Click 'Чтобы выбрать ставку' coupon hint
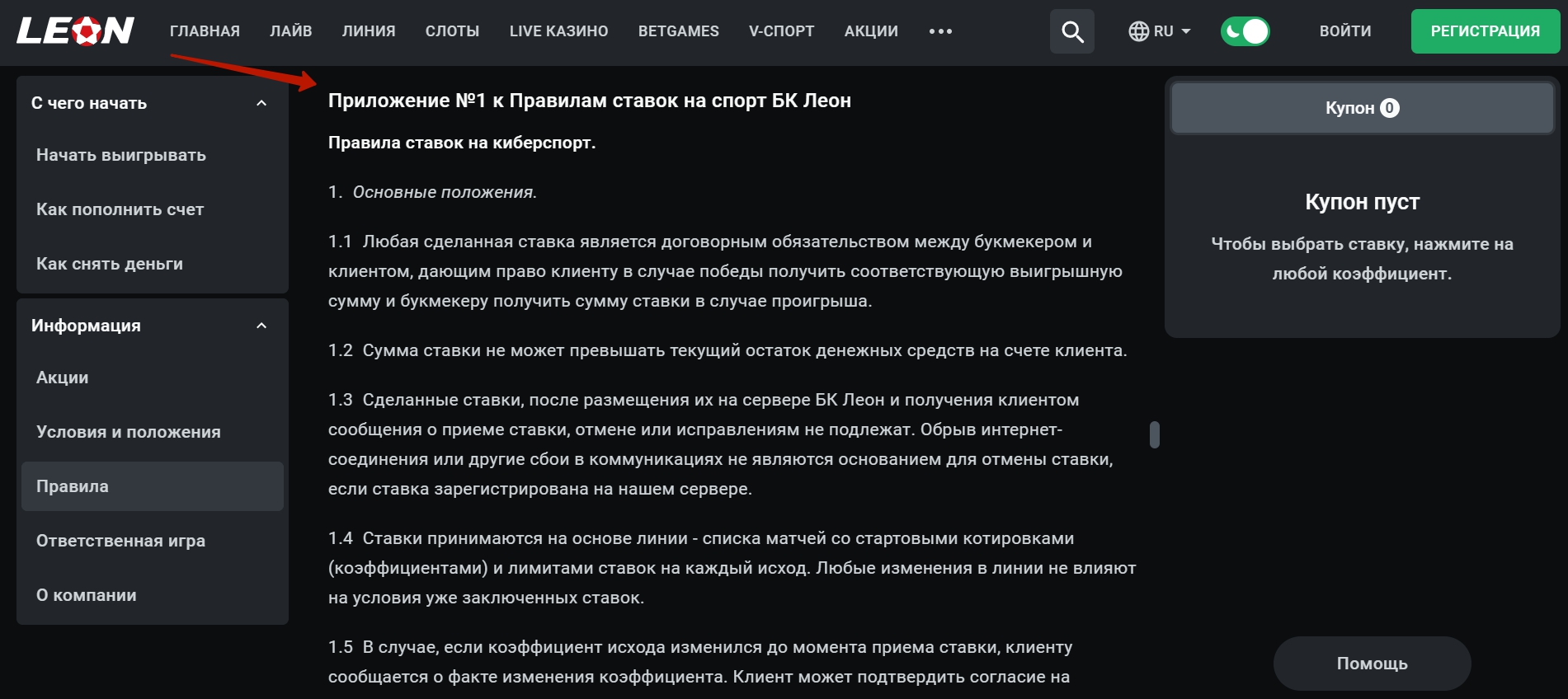Image resolution: width=1568 pixels, height=699 pixels. 1363,259
